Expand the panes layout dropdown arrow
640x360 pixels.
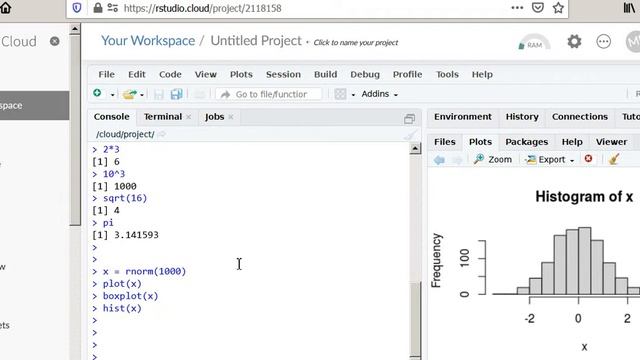[x=353, y=95]
